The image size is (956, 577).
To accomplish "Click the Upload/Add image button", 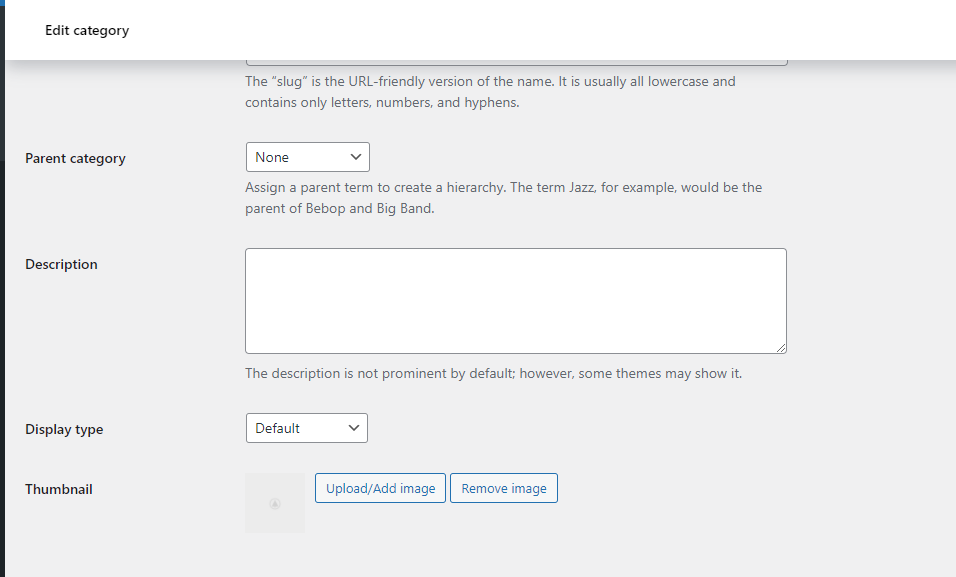I will coord(380,488).
